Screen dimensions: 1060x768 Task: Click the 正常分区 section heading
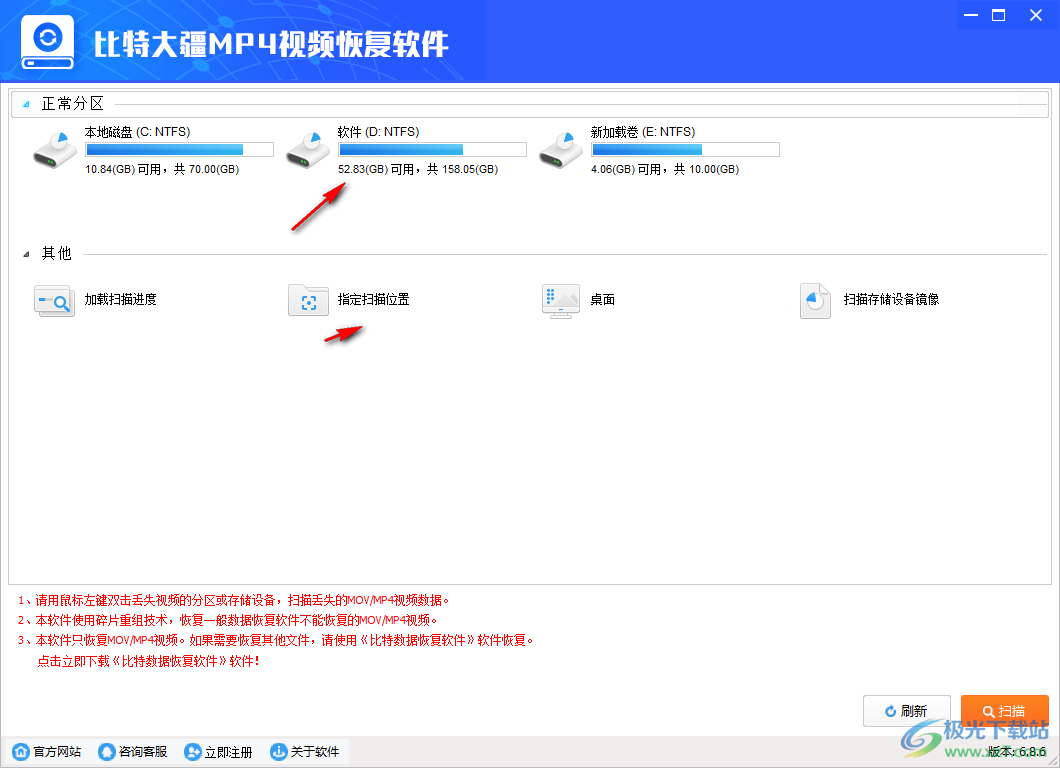[73, 103]
